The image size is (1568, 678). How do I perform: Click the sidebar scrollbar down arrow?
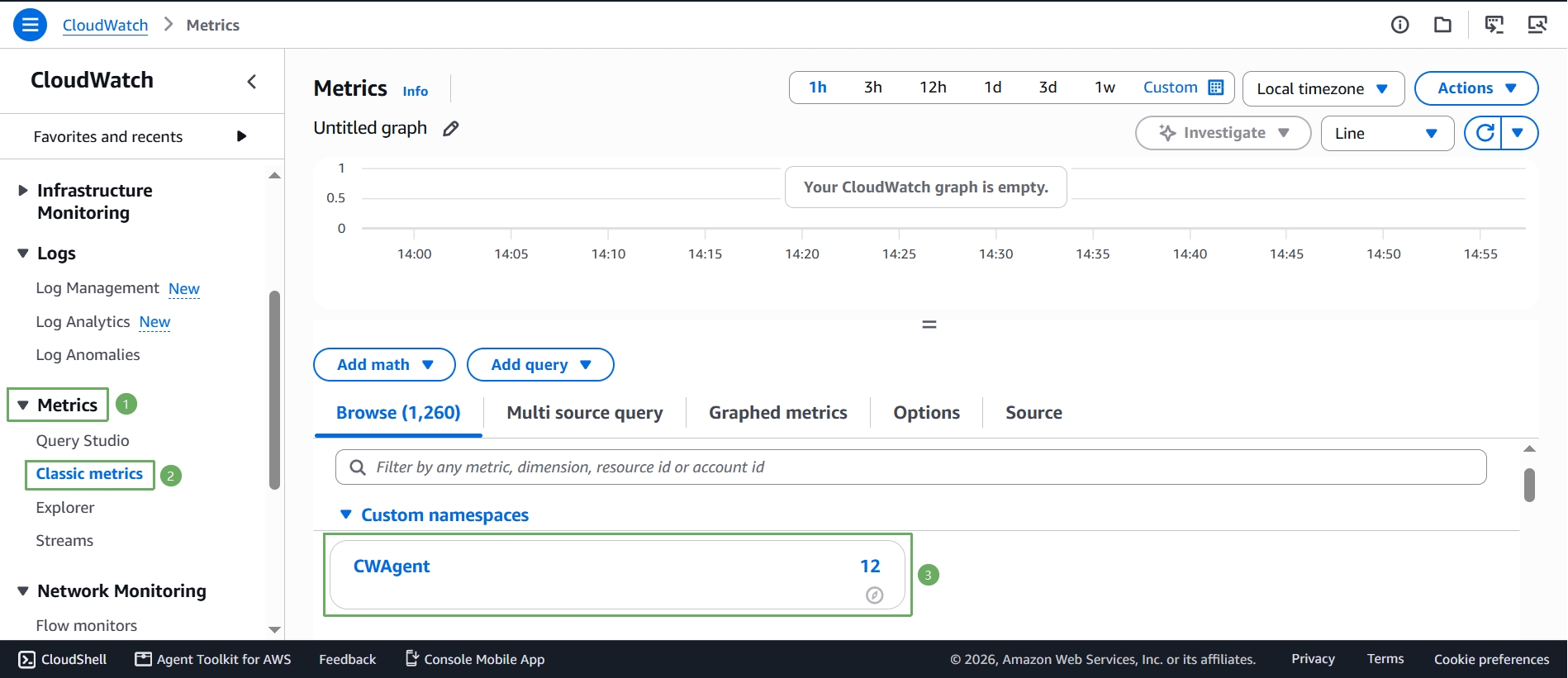point(275,629)
